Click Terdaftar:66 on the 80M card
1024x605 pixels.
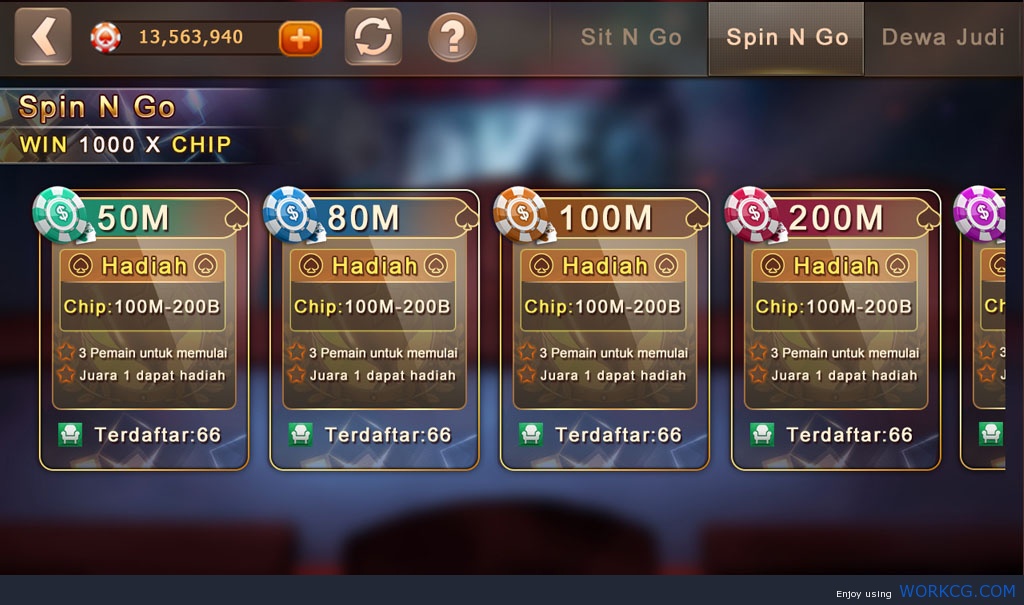tap(388, 435)
